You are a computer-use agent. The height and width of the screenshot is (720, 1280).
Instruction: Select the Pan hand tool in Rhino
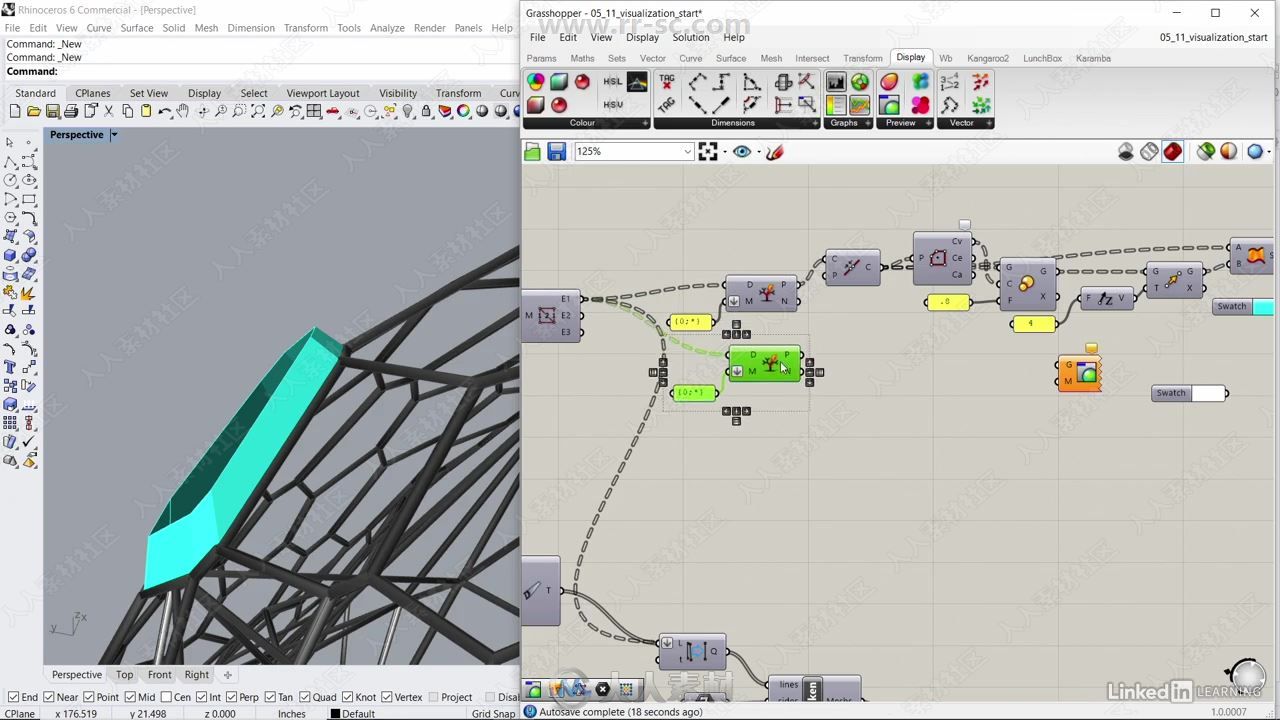183,111
